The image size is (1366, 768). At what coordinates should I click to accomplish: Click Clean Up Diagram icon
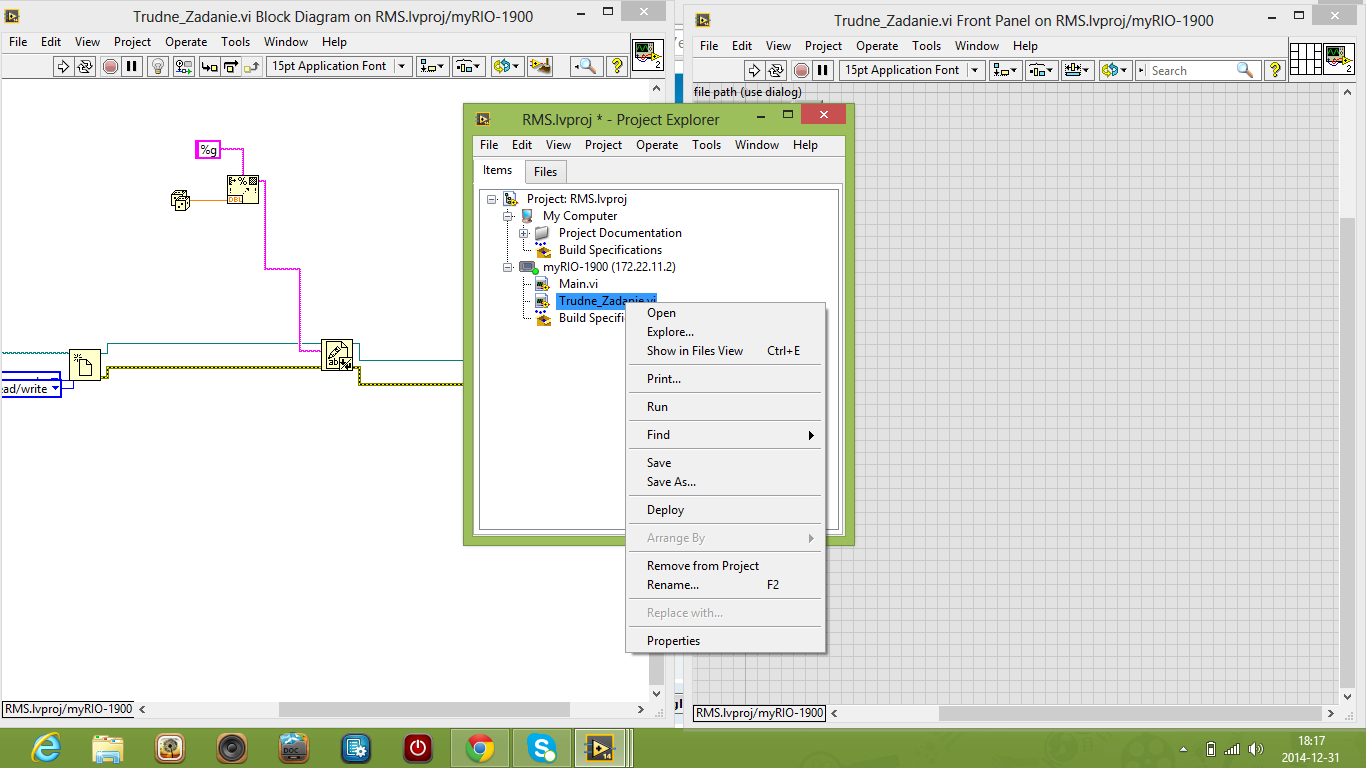[540, 66]
